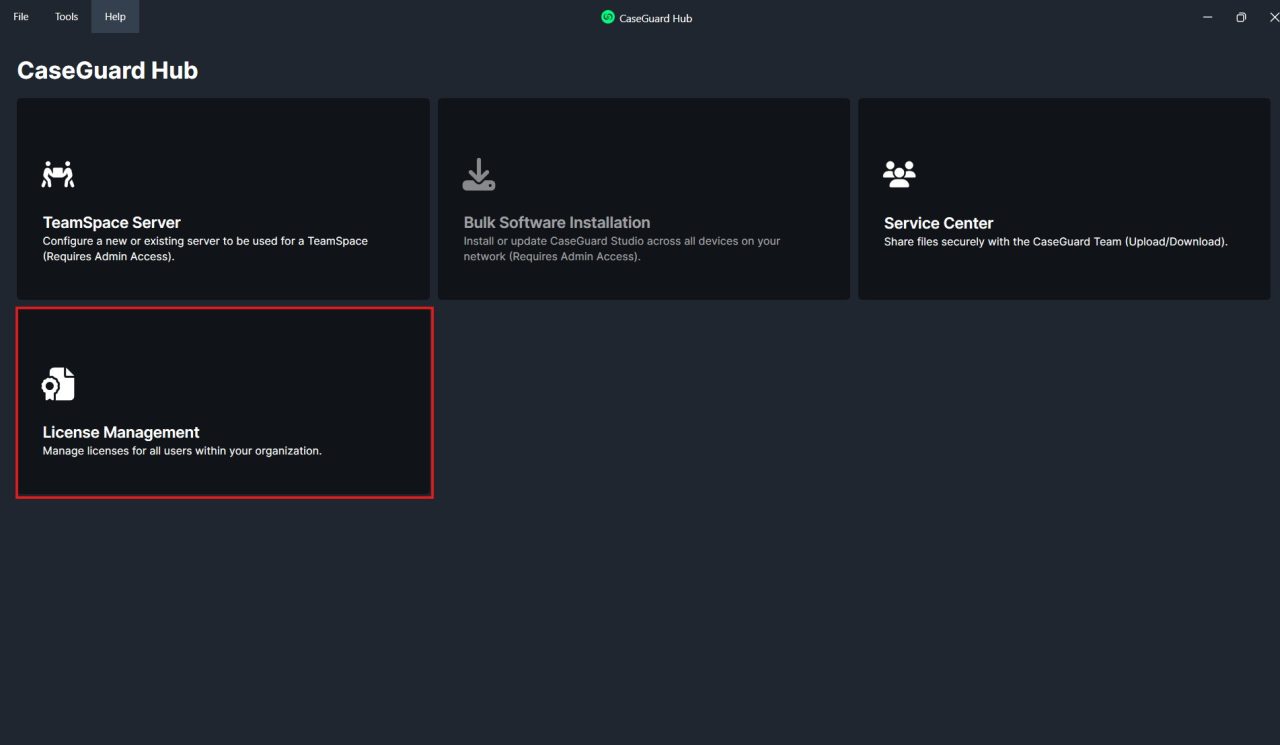
Task: Open the File menu
Action: point(21,17)
